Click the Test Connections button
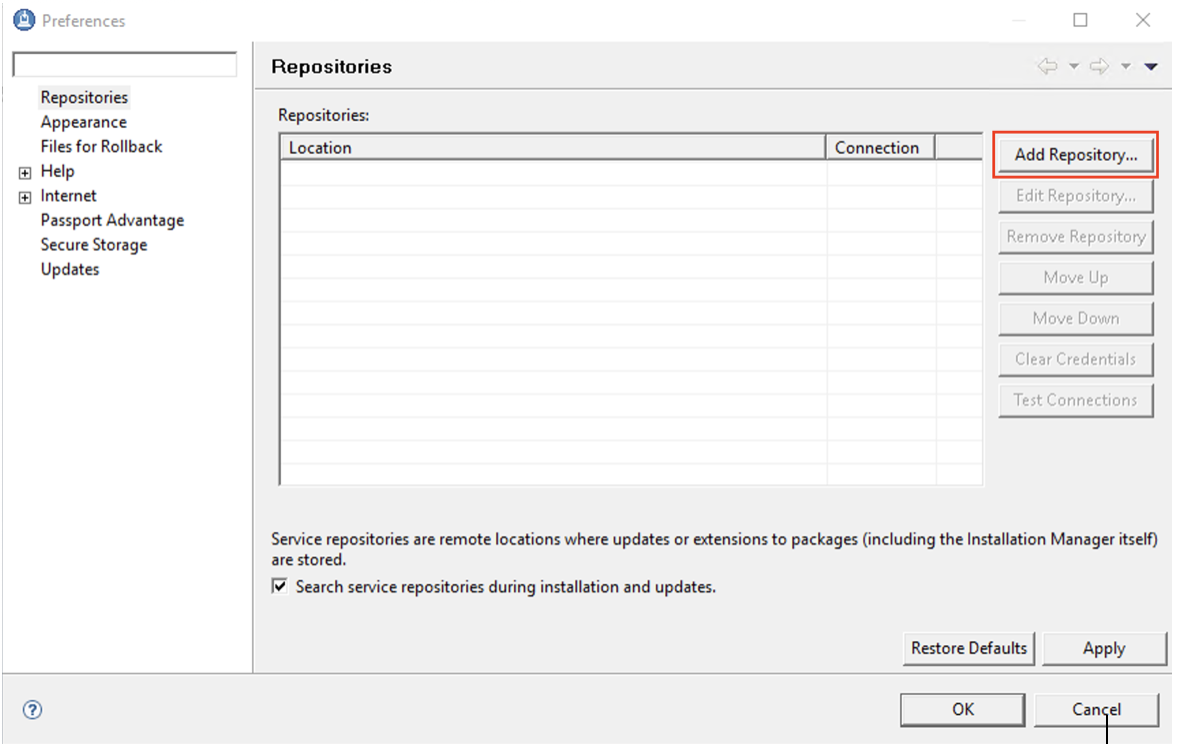1182x744 pixels. 1076,400
